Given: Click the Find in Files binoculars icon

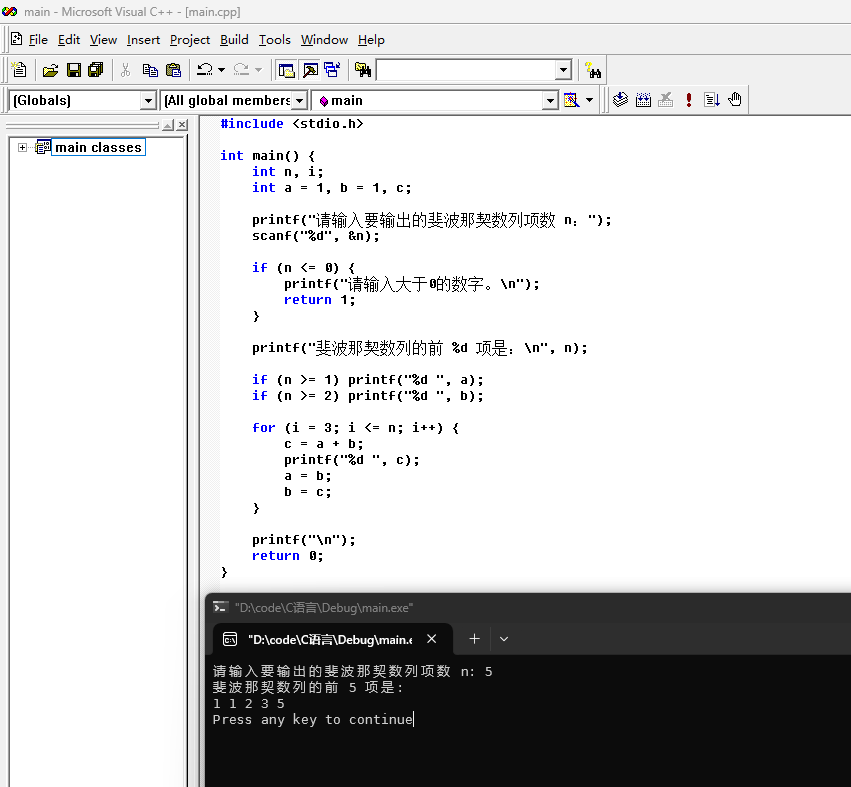Looking at the screenshot, I should pyautogui.click(x=363, y=70).
